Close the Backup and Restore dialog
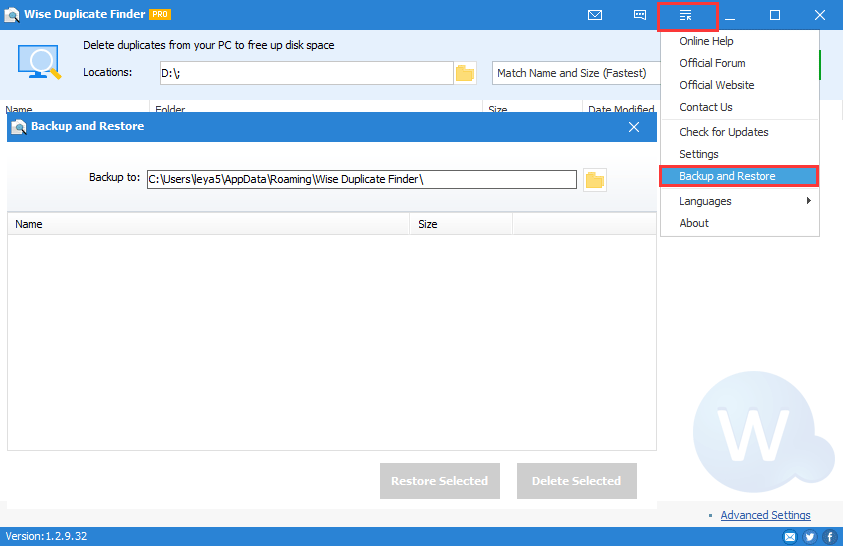Screen dimensions: 843x546 coord(634,127)
